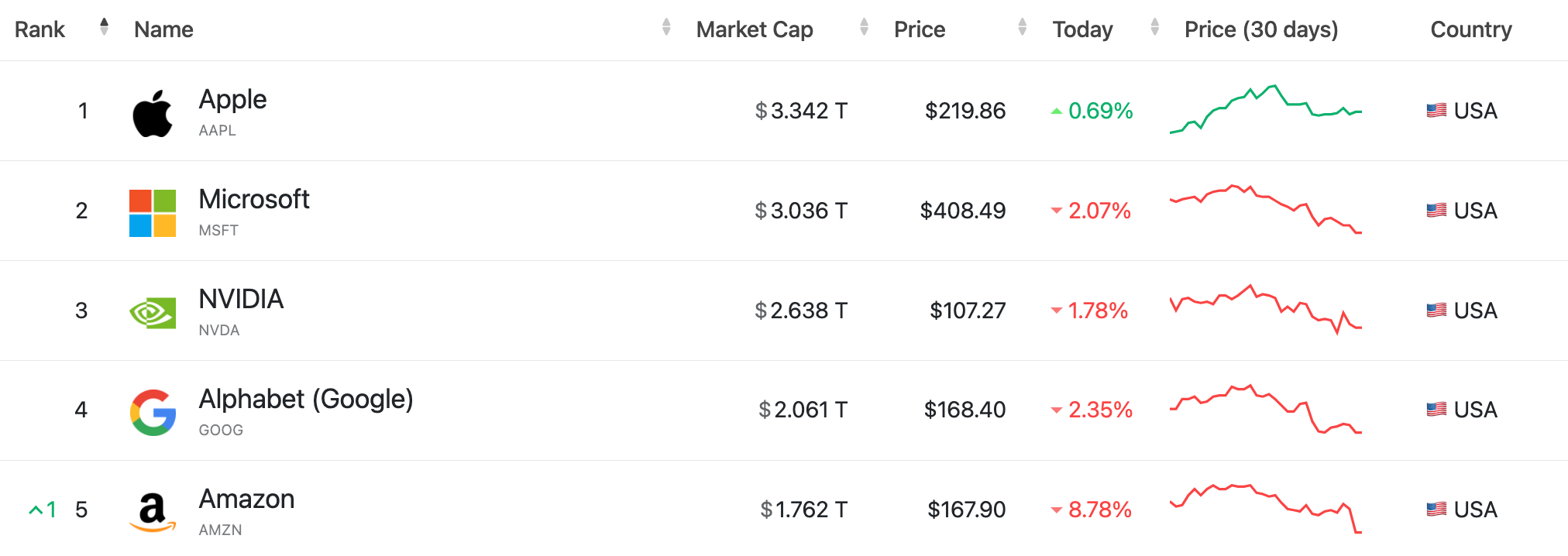Sort by Name using sort arrows
Image resolution: width=1568 pixels, height=556 pixels.
click(666, 27)
